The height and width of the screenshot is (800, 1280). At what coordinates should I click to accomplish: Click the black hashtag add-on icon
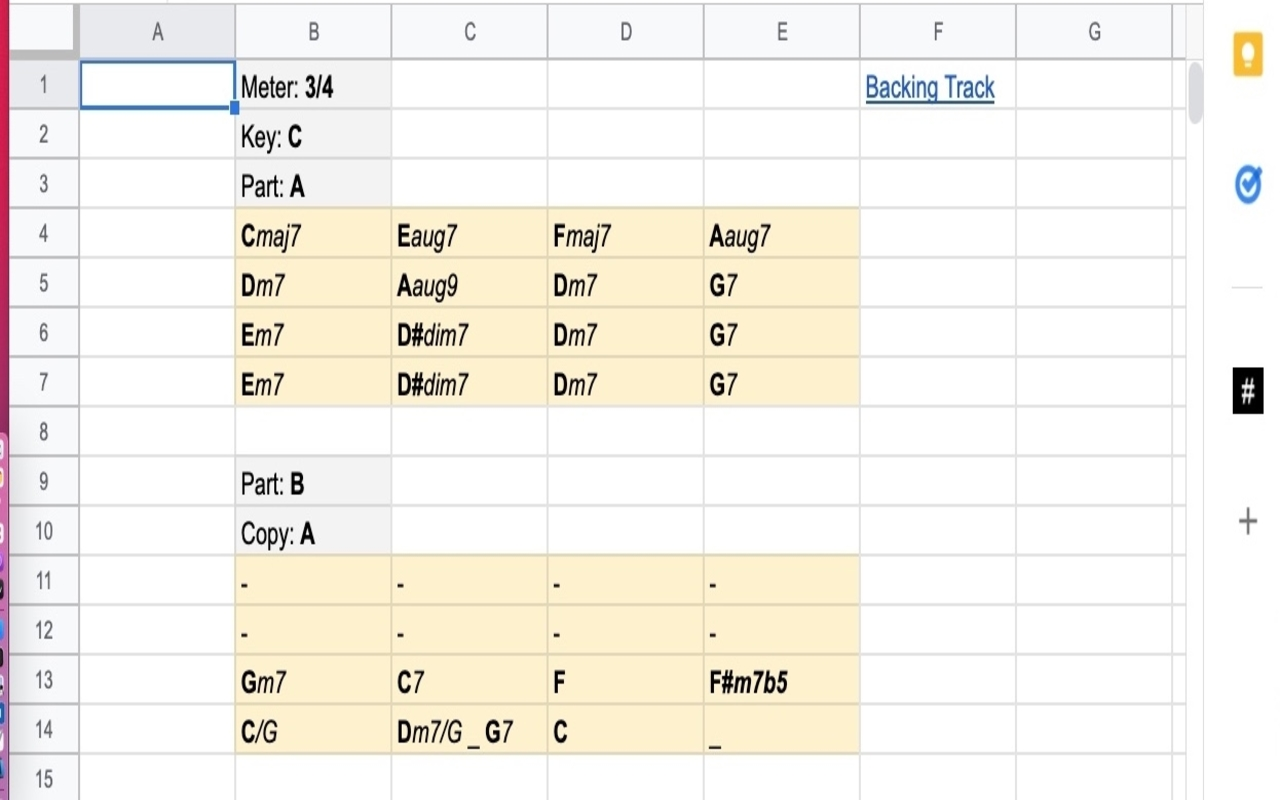click(1247, 391)
